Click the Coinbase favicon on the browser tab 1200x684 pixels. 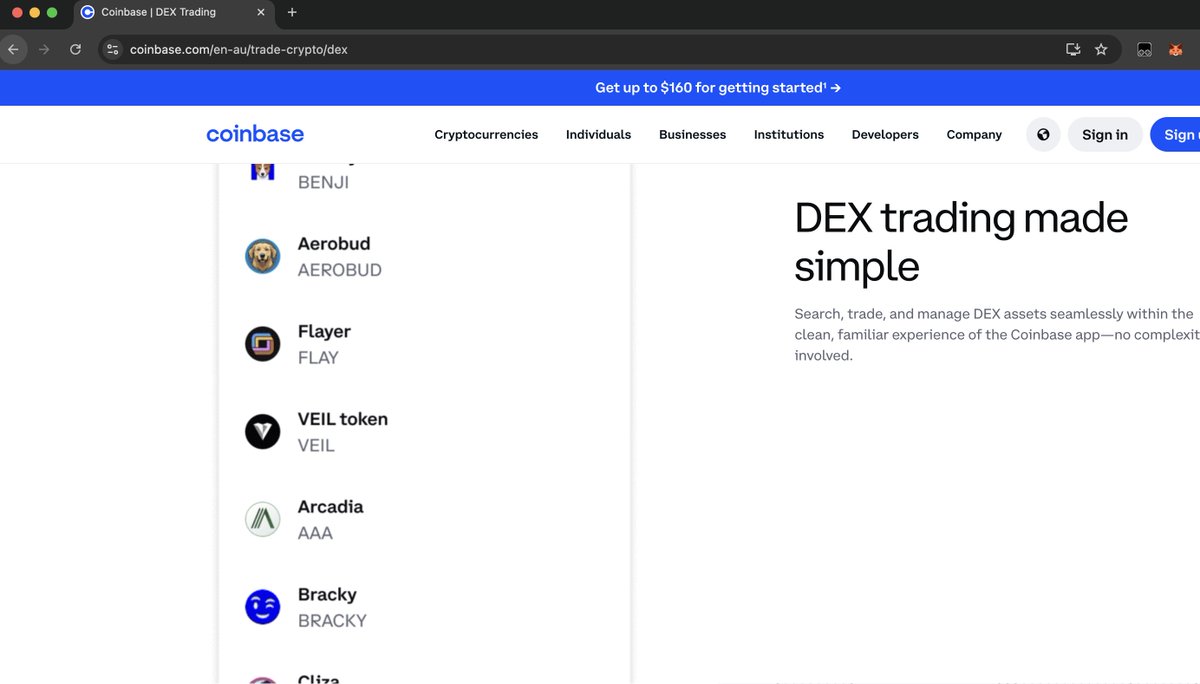coord(88,13)
